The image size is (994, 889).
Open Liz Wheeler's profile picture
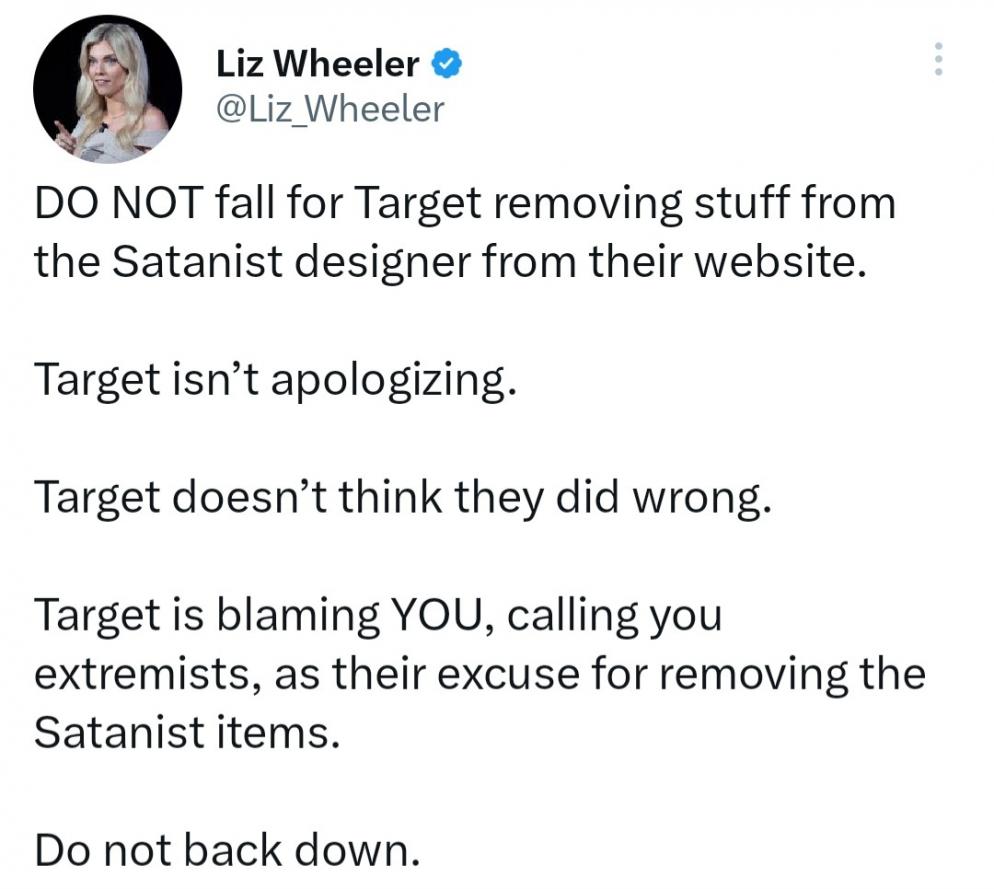pos(108,89)
